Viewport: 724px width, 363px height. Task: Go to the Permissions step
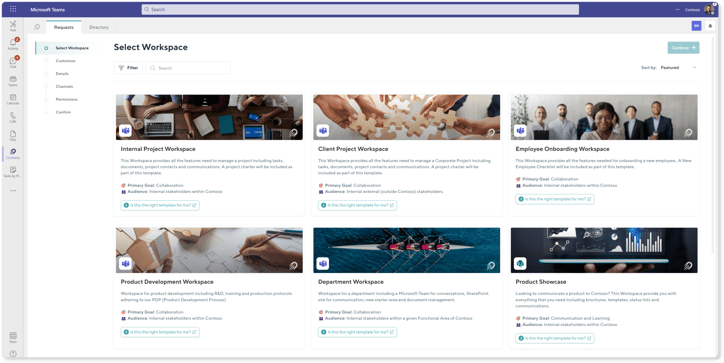click(66, 100)
